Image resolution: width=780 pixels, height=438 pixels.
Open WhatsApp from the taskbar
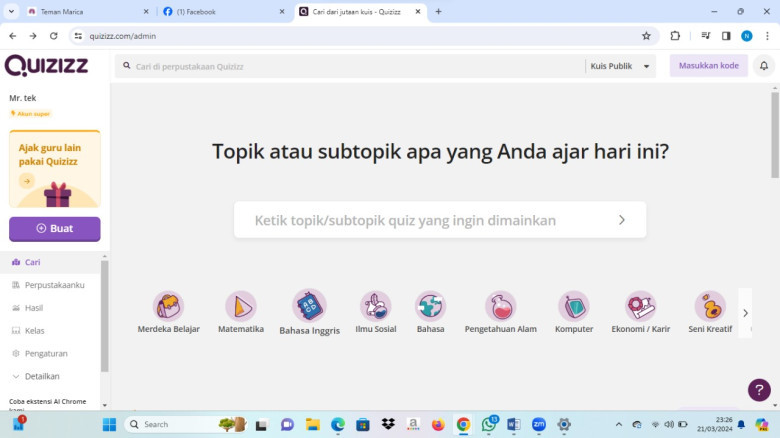point(489,424)
